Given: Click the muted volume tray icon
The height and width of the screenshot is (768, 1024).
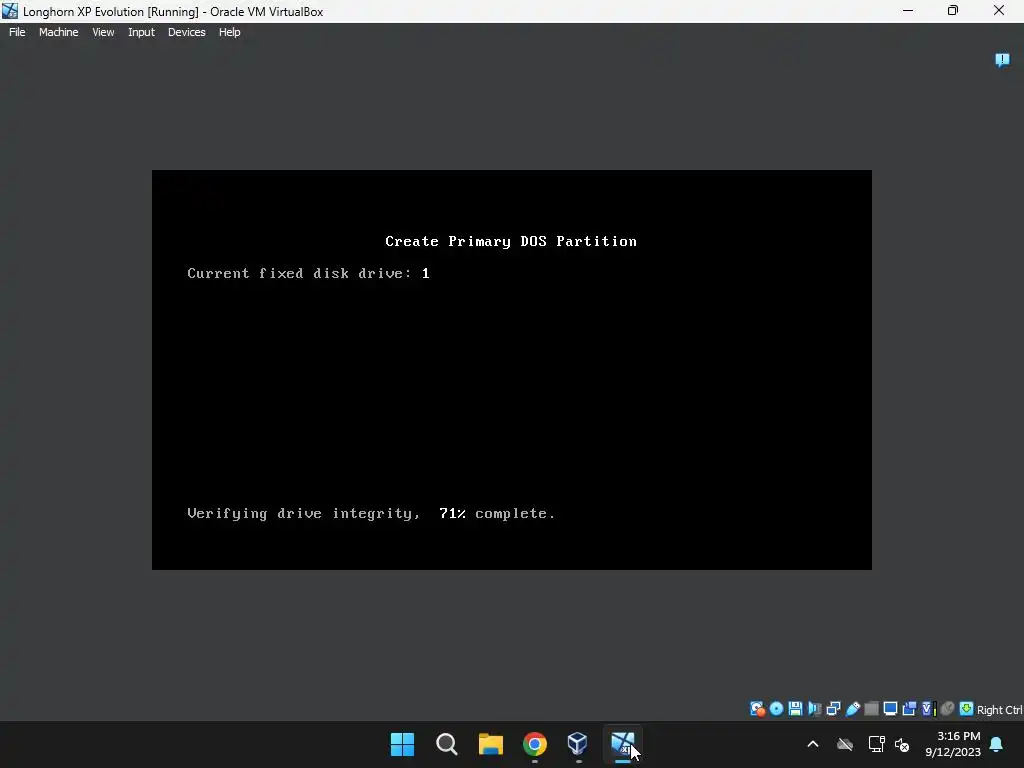Looking at the screenshot, I should pyautogui.click(x=902, y=744).
